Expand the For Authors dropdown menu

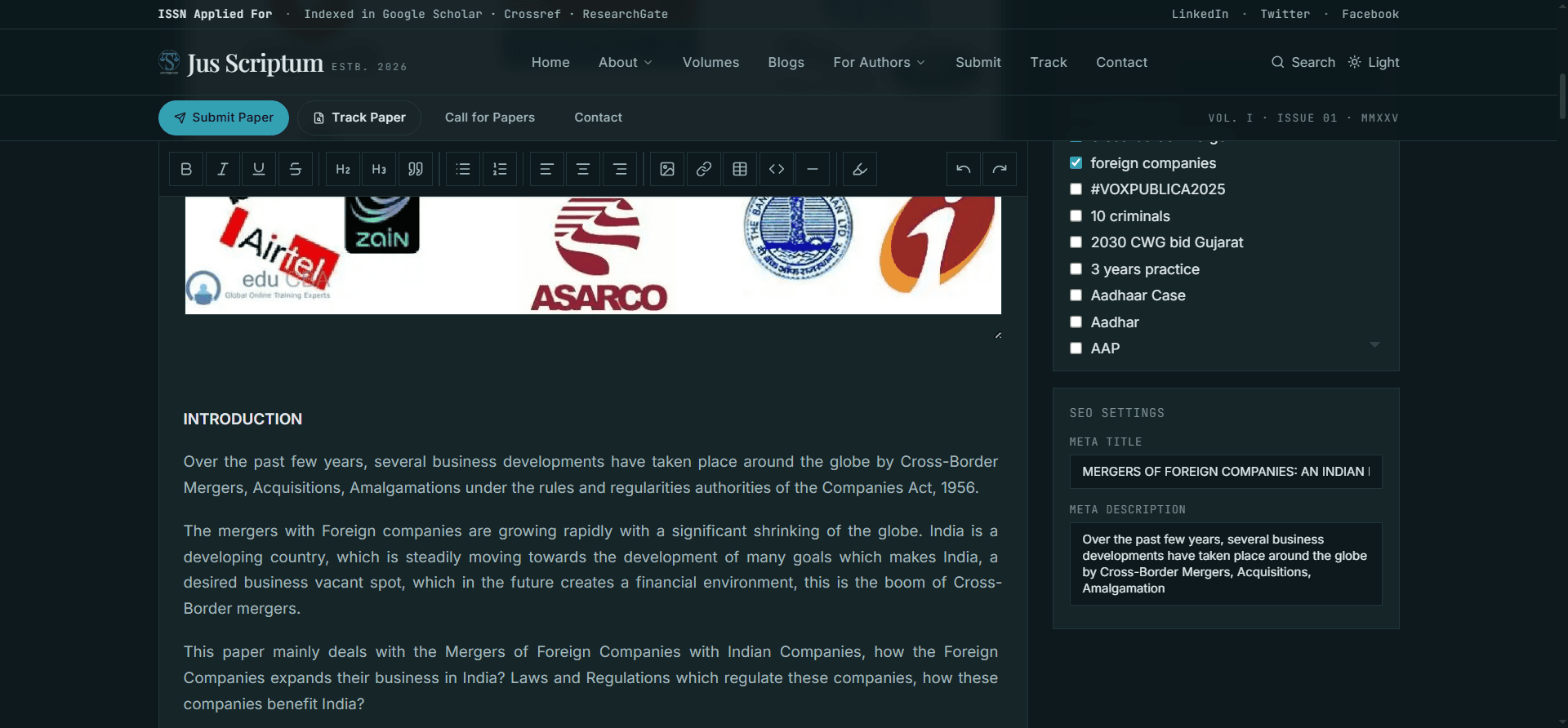coord(880,62)
